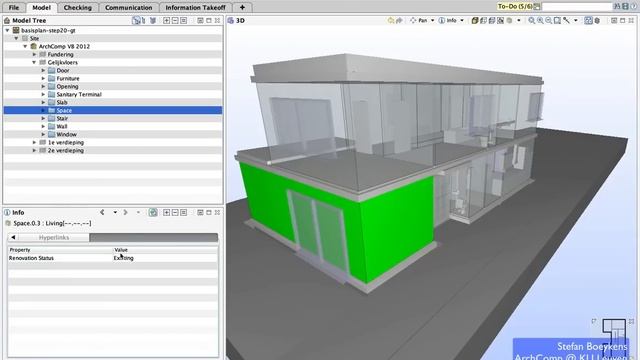Collapse all nodes in Model Tree
This screenshot has width=640, height=360.
click(x=175, y=20)
